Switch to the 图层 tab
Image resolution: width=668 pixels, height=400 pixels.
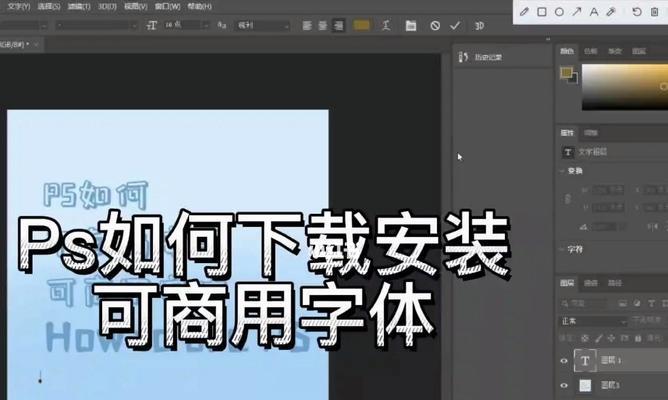click(567, 283)
